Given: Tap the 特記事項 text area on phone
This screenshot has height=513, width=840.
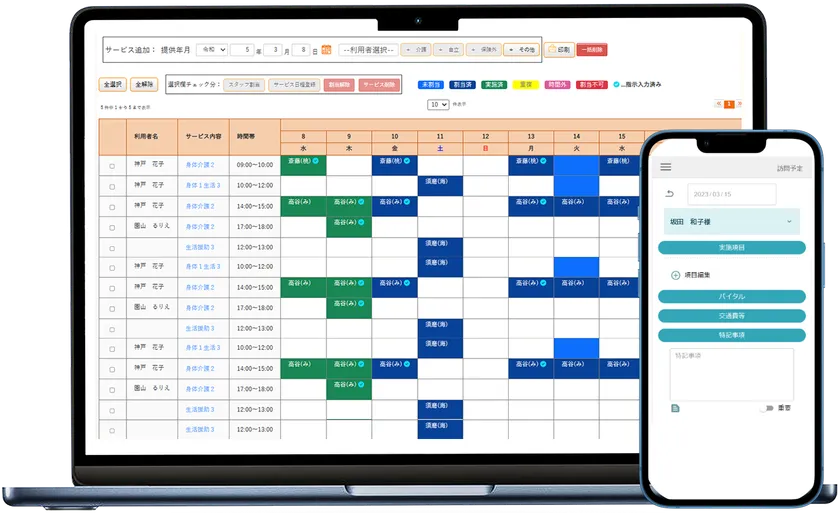Looking at the screenshot, I should 732,374.
